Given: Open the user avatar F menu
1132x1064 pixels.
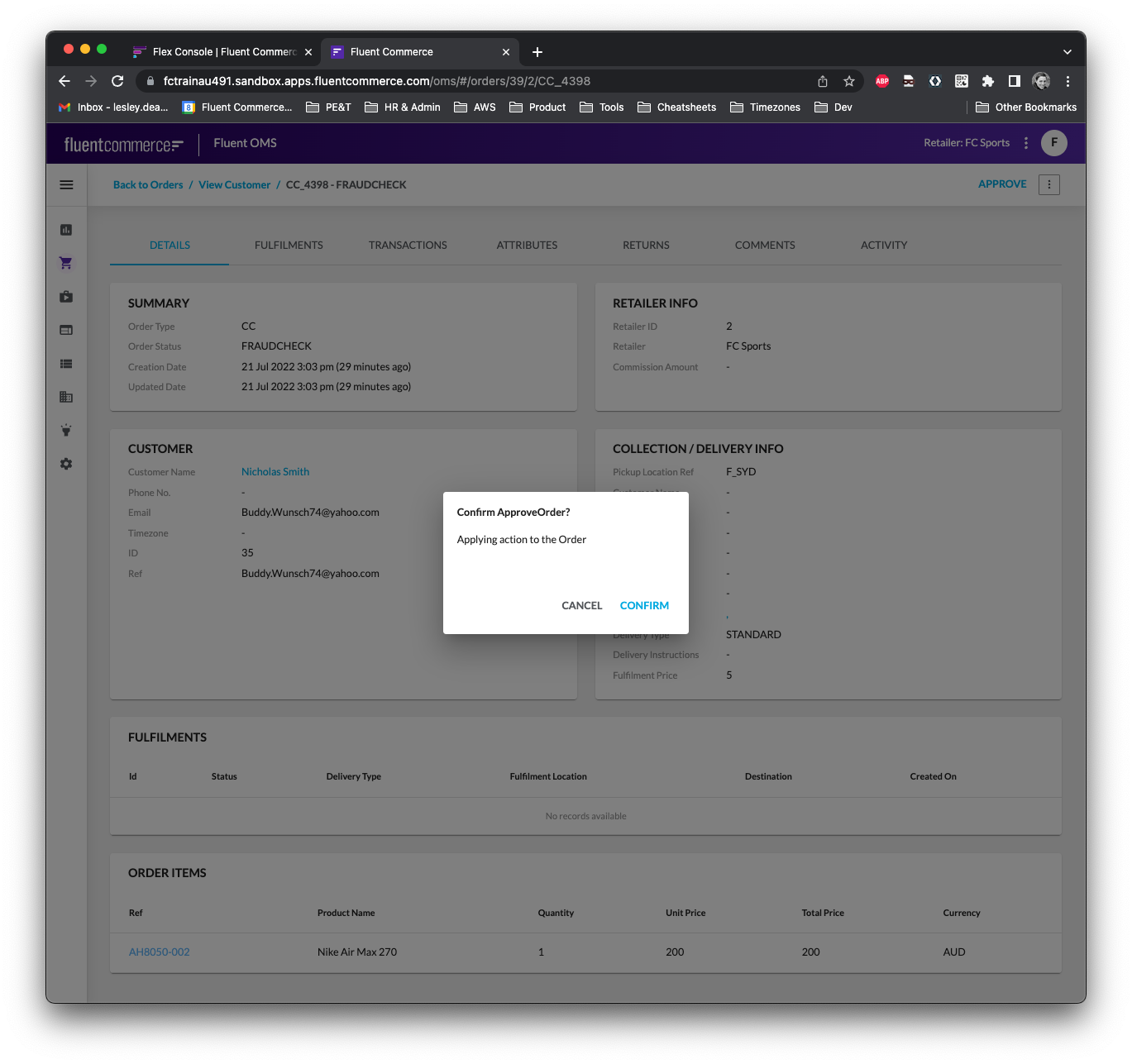Looking at the screenshot, I should [x=1054, y=143].
